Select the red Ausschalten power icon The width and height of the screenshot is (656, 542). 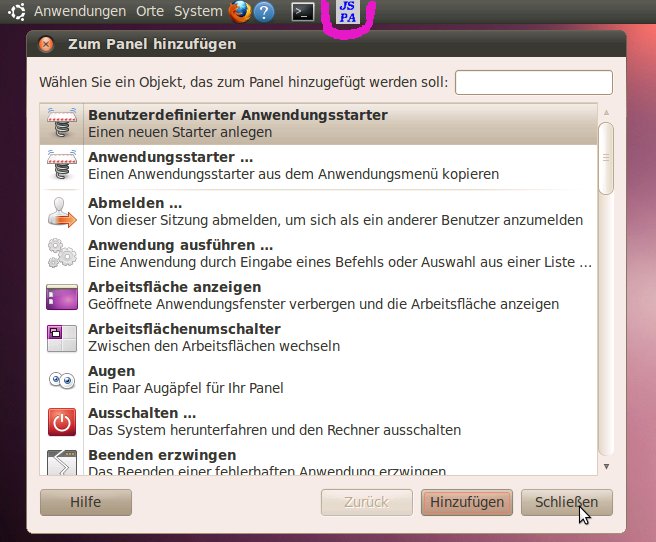click(62, 422)
